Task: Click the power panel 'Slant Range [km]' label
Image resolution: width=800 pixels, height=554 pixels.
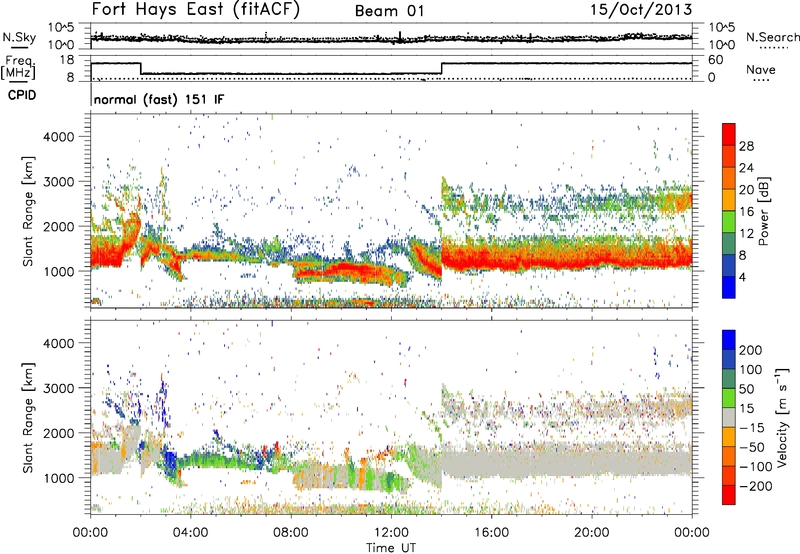Action: [x=28, y=211]
